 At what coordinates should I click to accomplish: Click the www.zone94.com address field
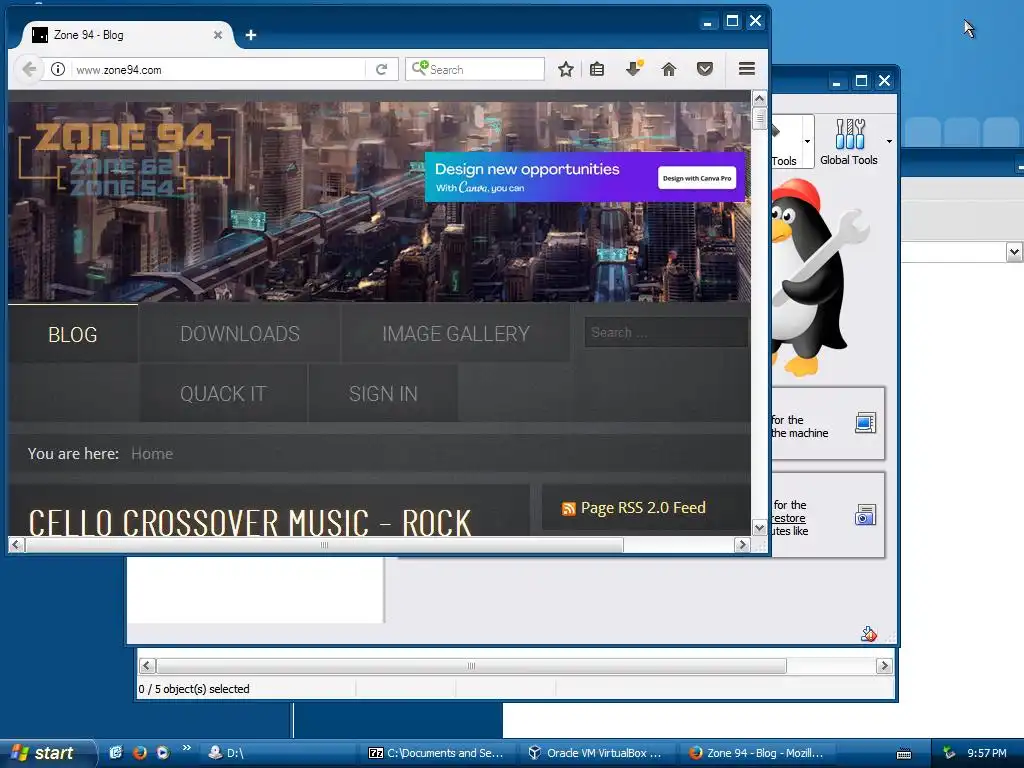[219, 69]
